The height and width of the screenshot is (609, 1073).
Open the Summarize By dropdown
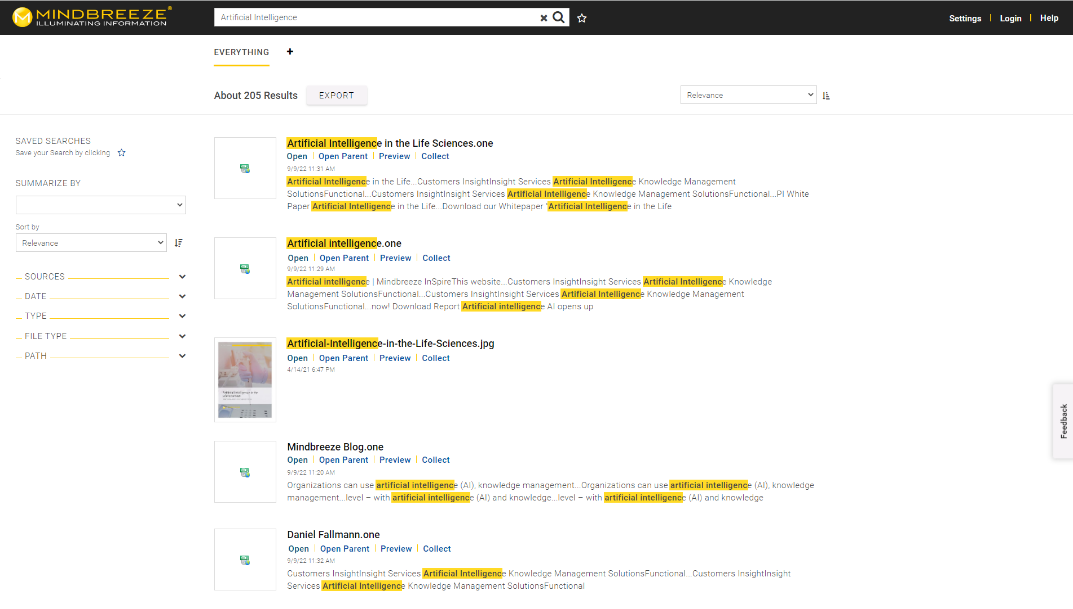coord(101,205)
